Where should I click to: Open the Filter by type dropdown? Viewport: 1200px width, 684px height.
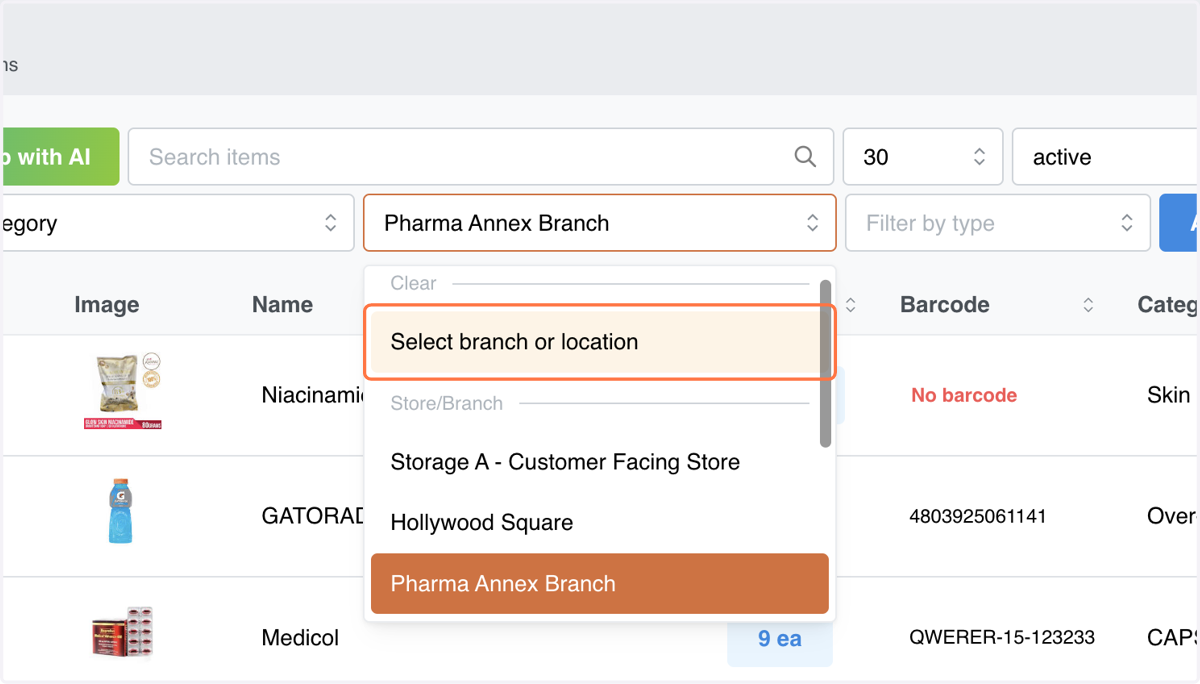click(x=998, y=223)
